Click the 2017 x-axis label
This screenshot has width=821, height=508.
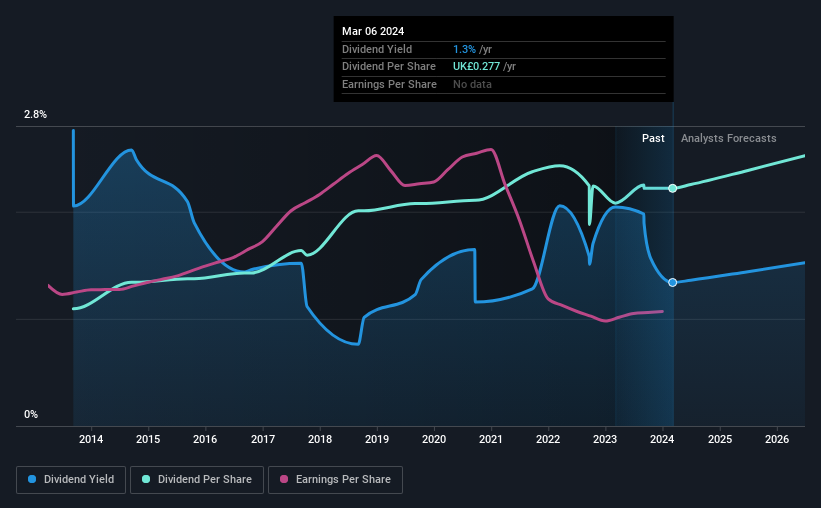[263, 439]
